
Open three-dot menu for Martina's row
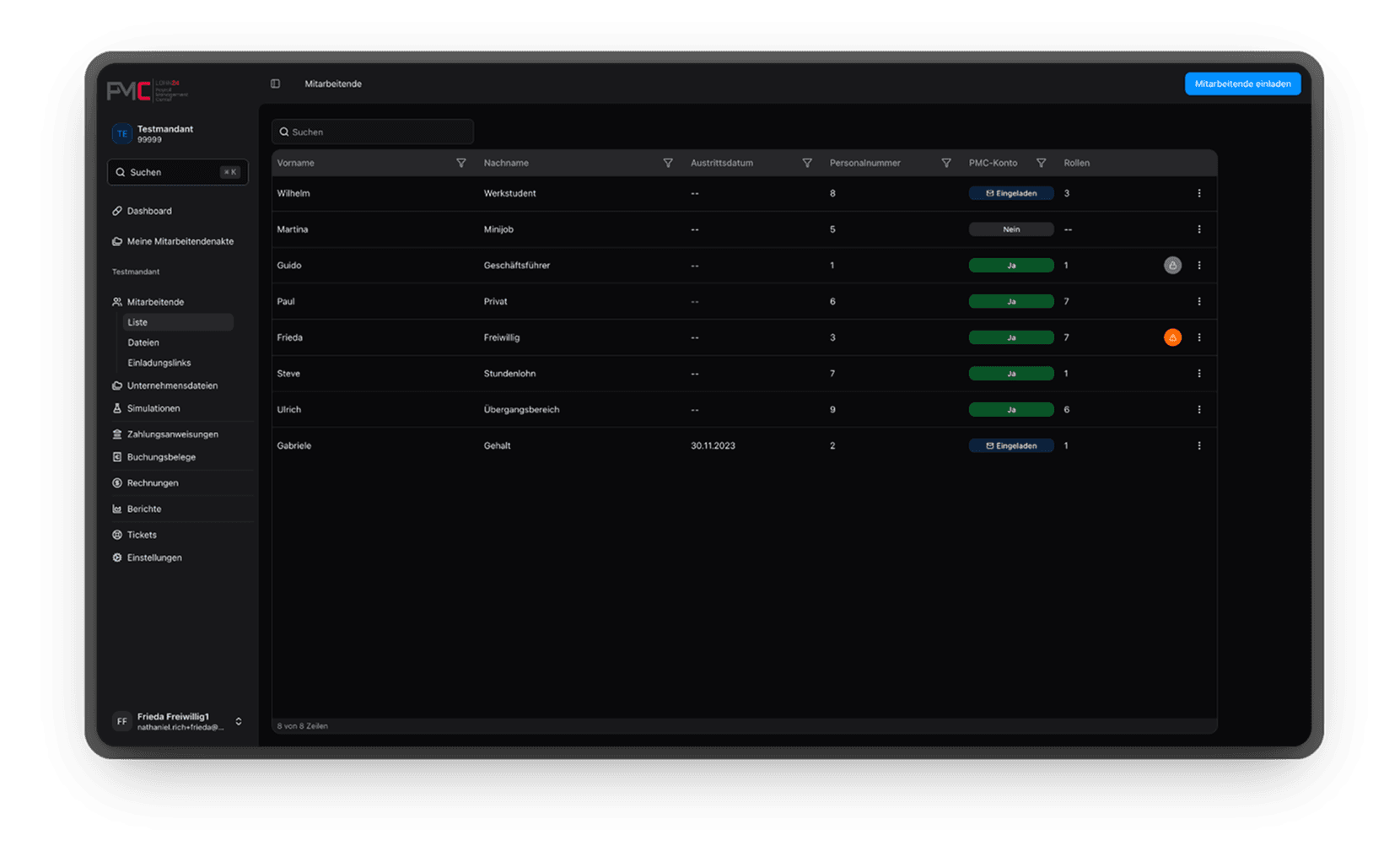tap(1199, 229)
